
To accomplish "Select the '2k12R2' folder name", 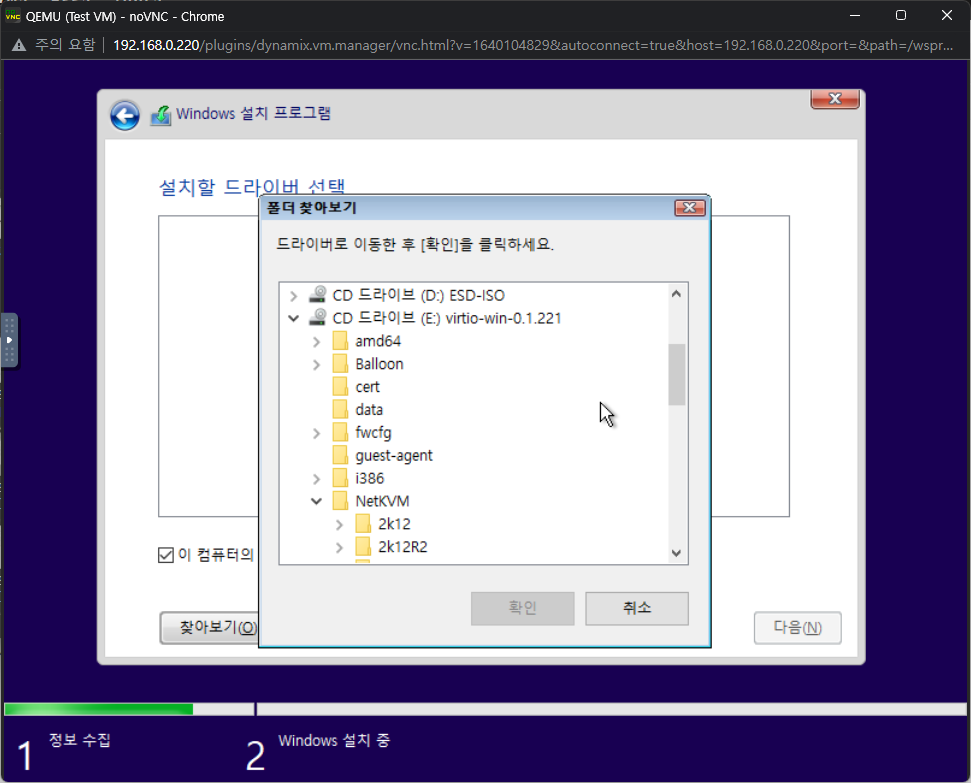I will click(x=403, y=547).
